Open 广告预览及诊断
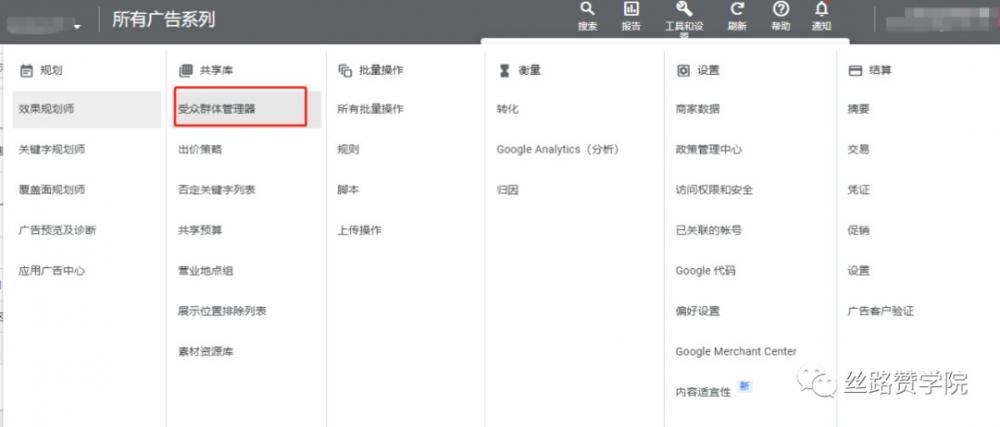 pyautogui.click(x=57, y=230)
